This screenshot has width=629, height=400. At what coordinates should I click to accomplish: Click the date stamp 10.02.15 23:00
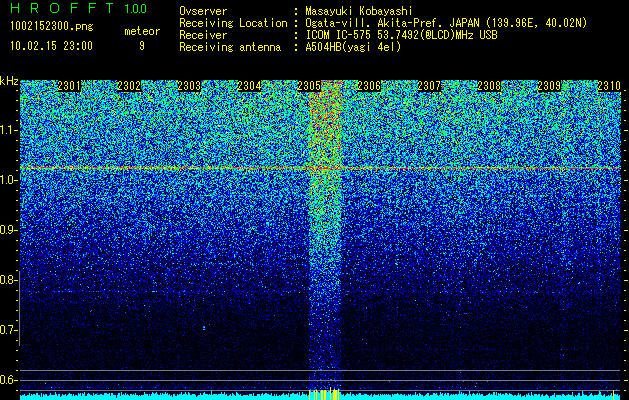tap(51, 46)
